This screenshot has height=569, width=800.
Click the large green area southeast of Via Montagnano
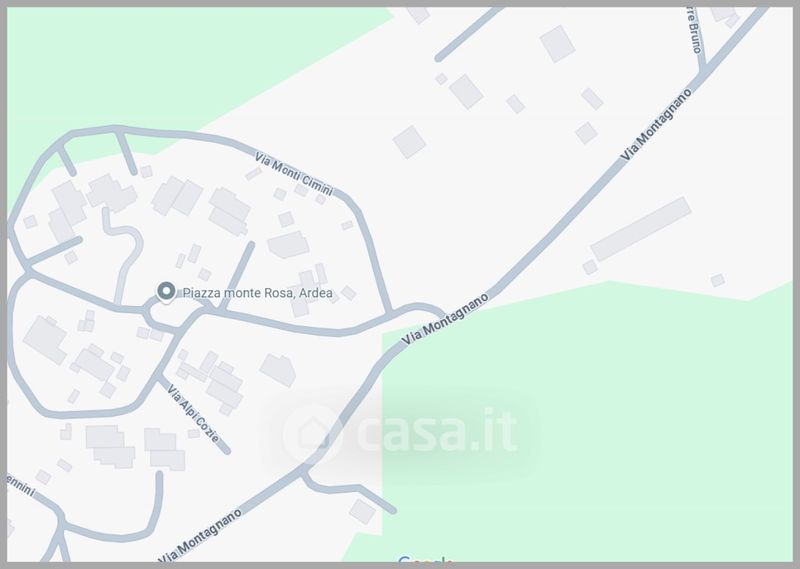coord(587,424)
